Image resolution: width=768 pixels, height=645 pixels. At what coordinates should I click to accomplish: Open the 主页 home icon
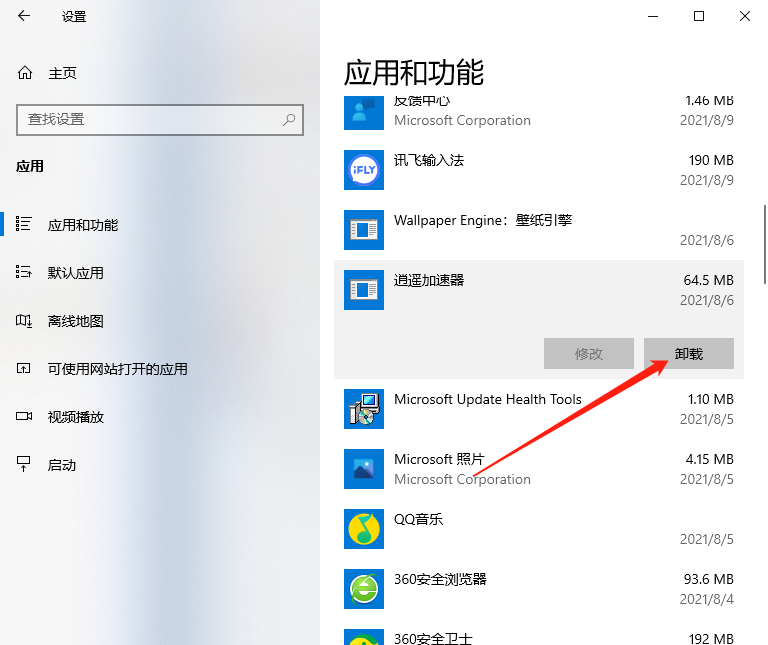click(25, 73)
